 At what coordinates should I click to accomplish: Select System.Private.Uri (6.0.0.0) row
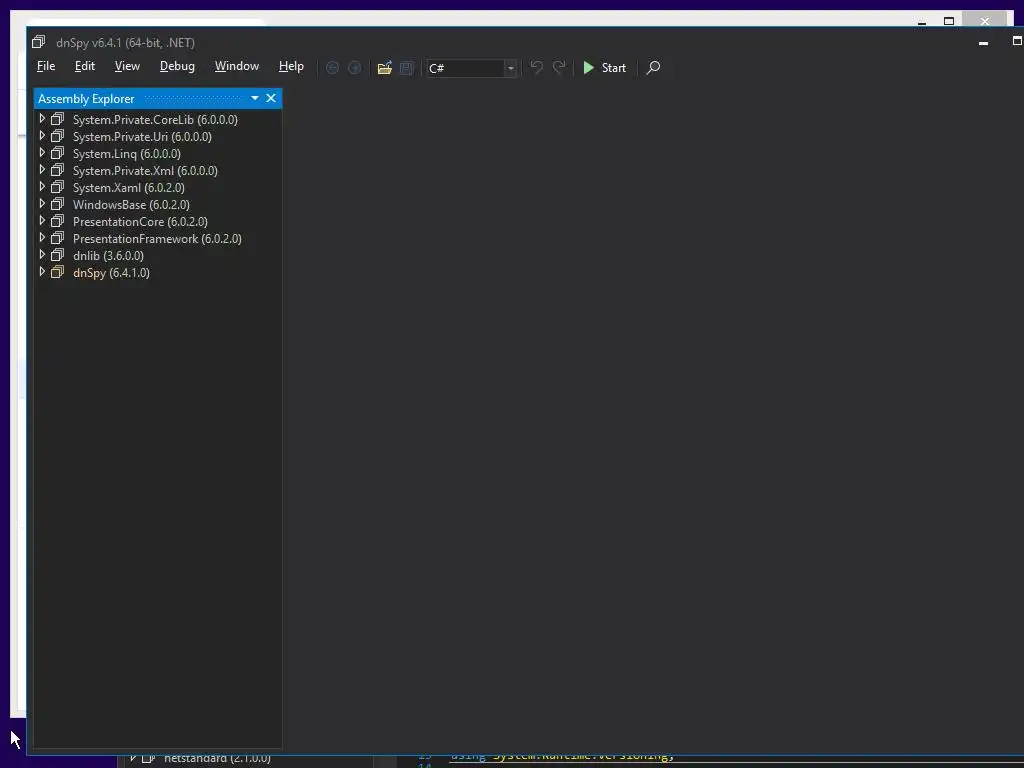[x=157, y=136]
